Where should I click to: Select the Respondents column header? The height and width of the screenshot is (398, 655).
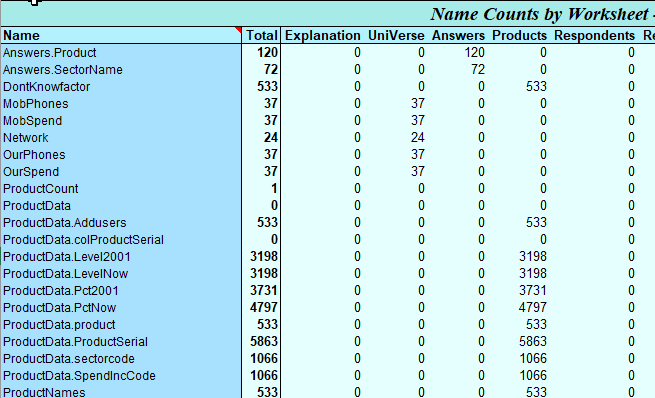pyautogui.click(x=594, y=35)
